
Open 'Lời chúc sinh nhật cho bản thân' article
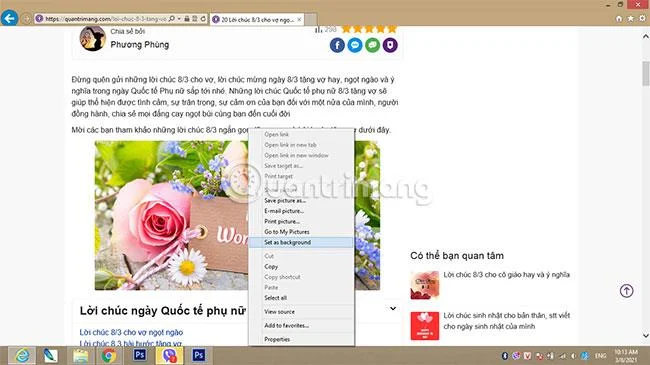(x=507, y=321)
